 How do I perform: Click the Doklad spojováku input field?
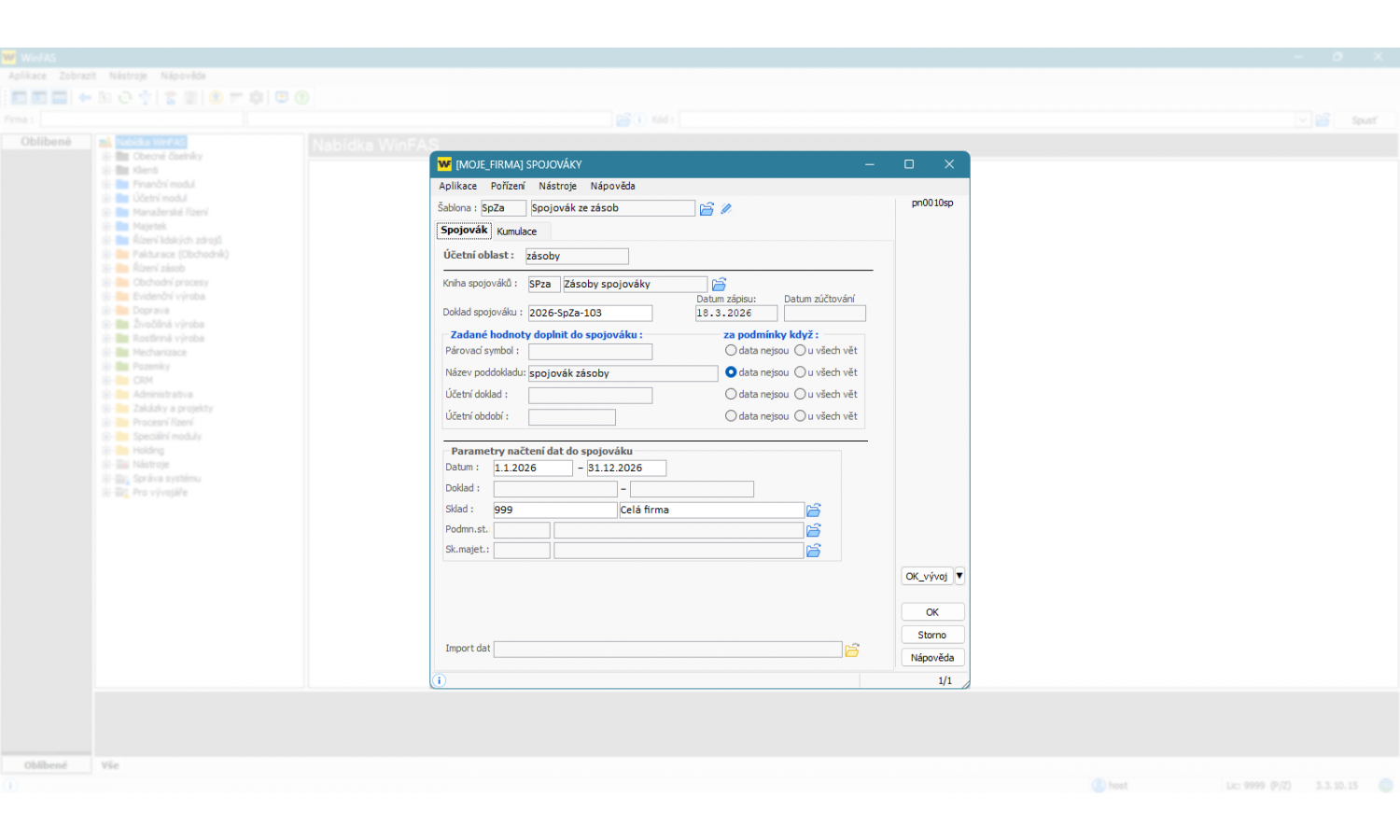[590, 314]
